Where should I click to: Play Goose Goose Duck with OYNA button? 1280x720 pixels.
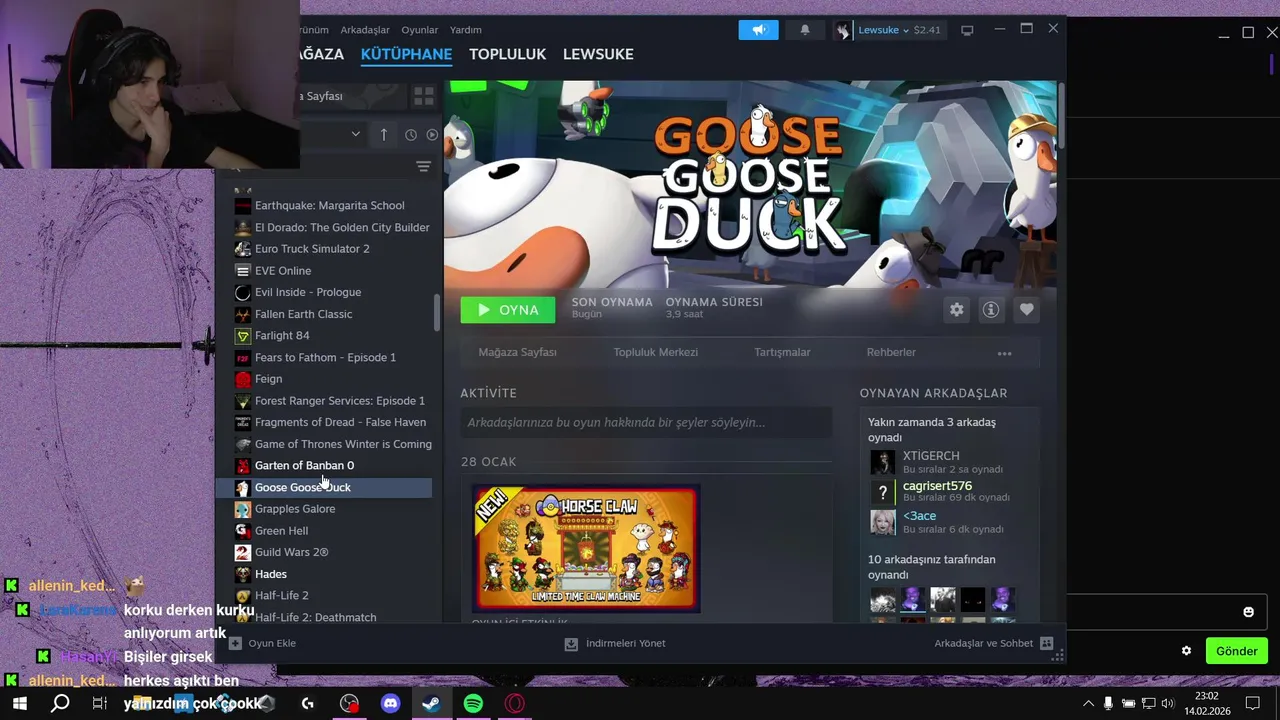(x=507, y=310)
